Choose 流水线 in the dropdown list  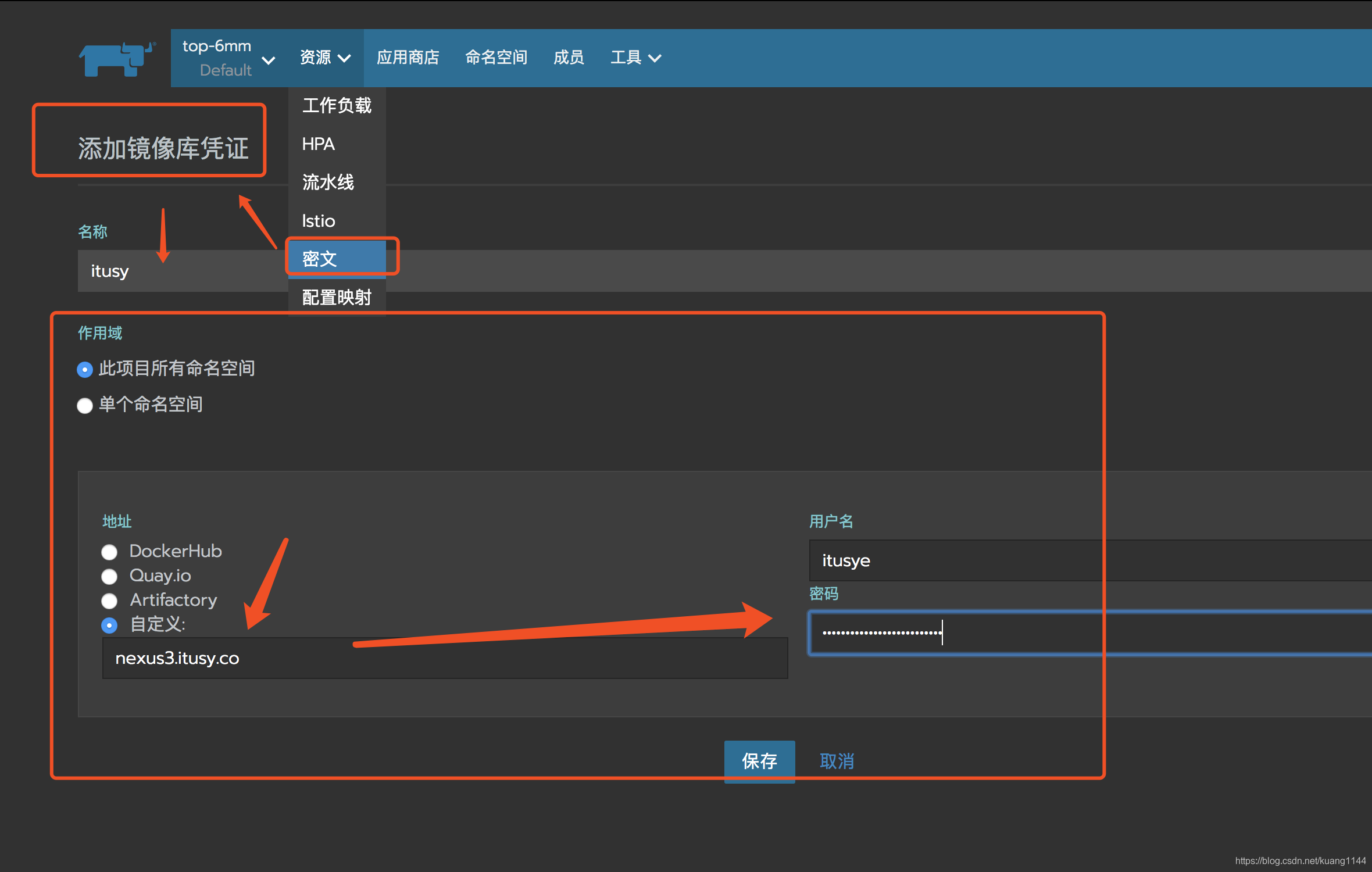[x=337, y=182]
